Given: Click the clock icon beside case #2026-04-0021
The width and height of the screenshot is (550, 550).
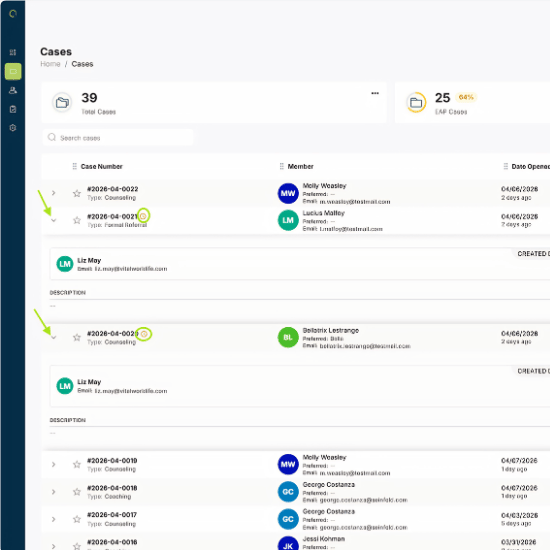Looking at the screenshot, I should pyautogui.click(x=143, y=216).
